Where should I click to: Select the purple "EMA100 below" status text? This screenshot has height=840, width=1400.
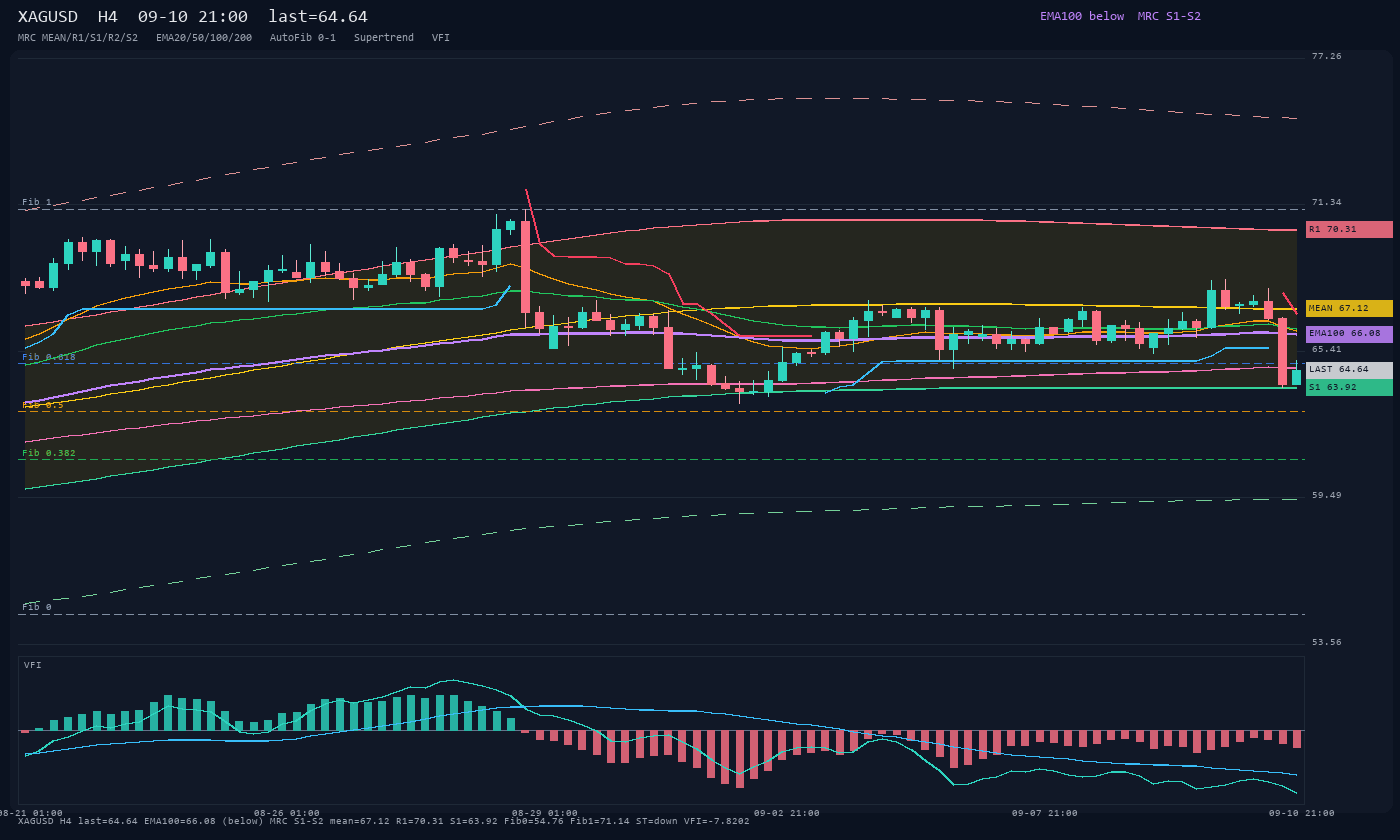click(x=1082, y=16)
